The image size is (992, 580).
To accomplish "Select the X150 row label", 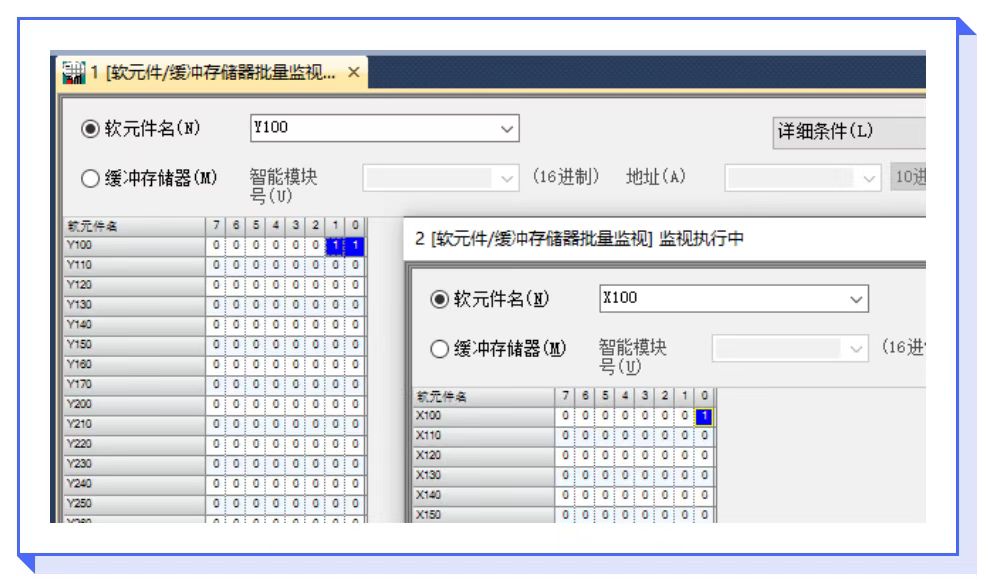I will 484,515.
